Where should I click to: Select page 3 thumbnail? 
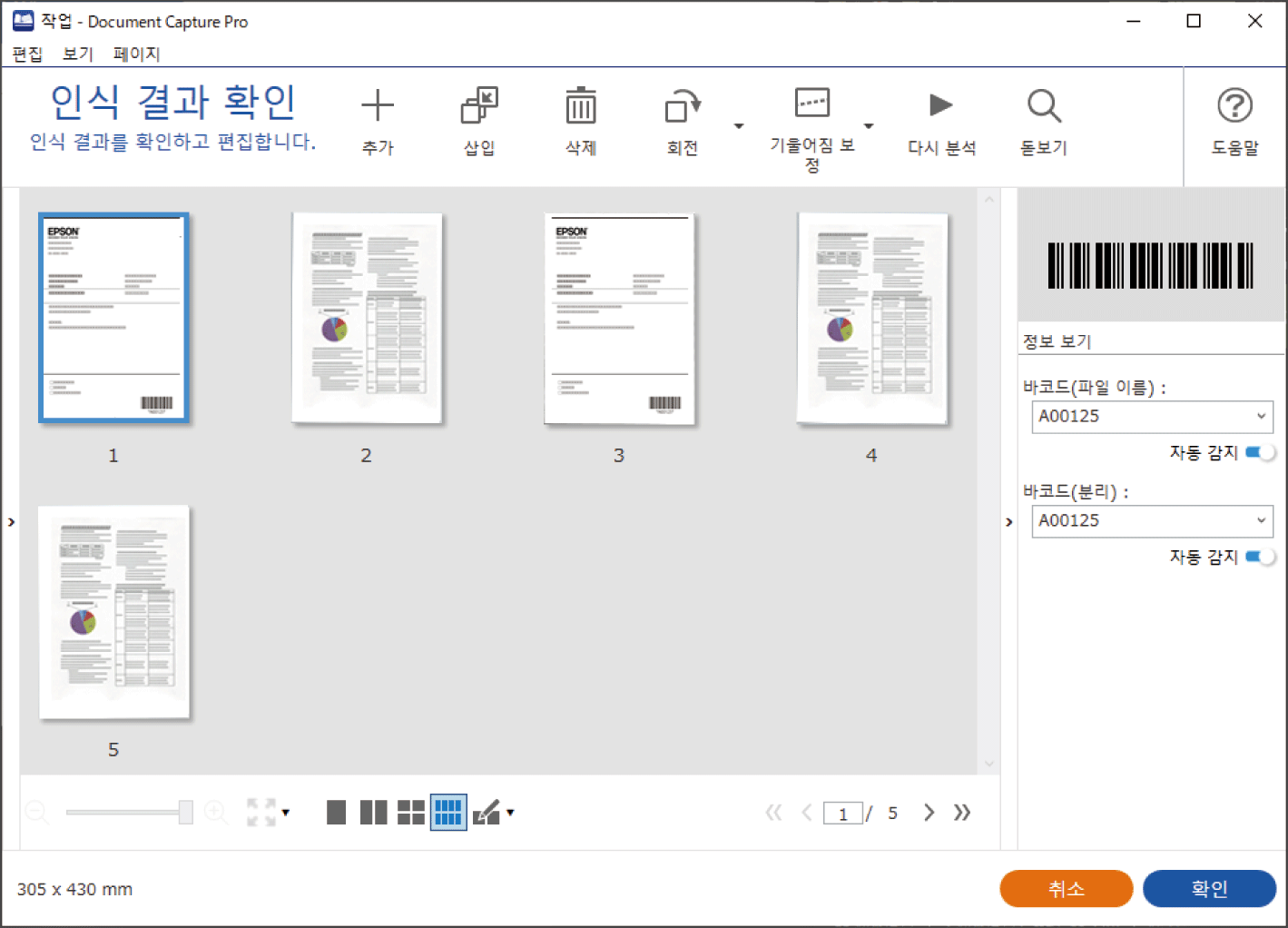(x=619, y=319)
